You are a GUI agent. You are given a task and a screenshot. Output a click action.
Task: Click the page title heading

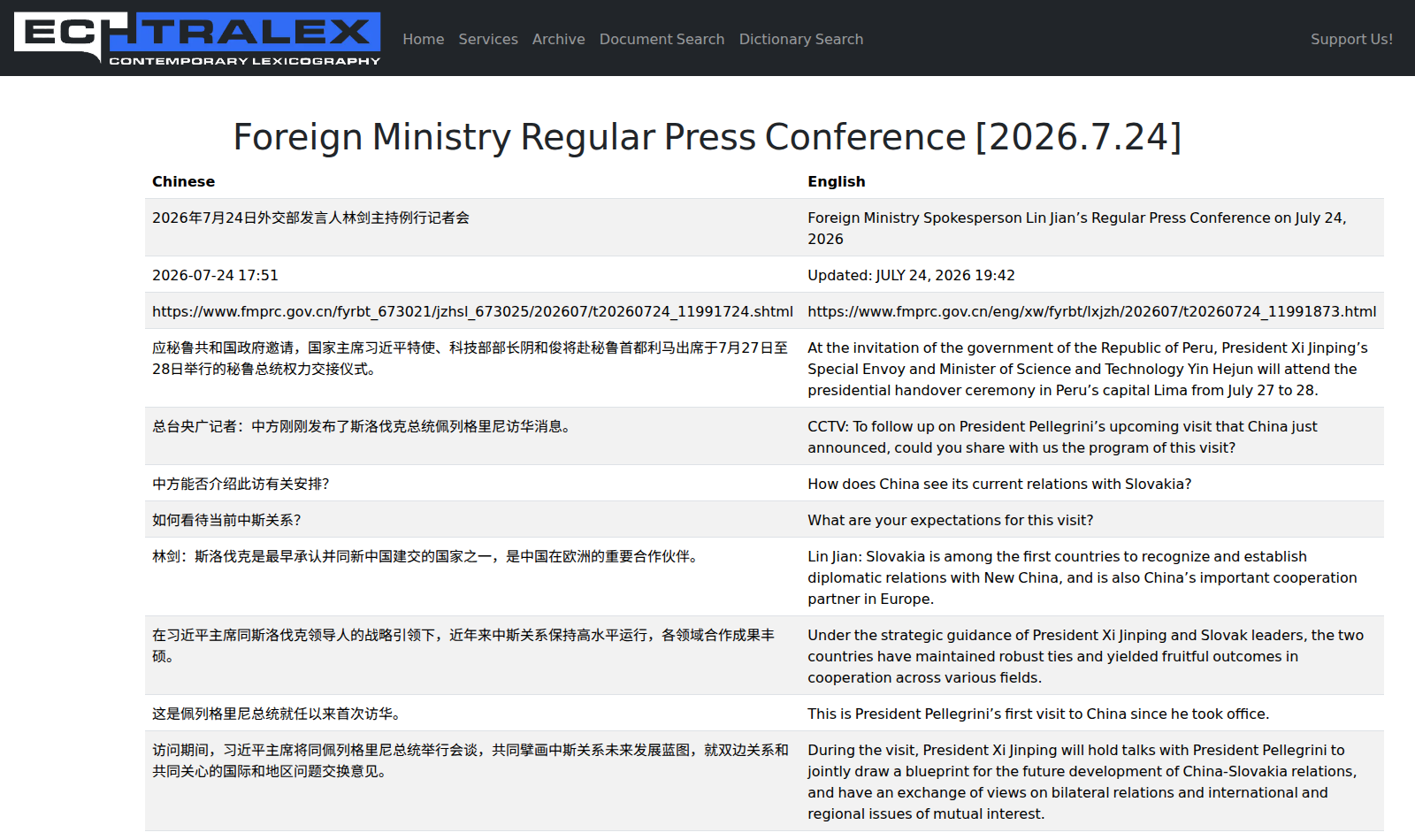[707, 137]
